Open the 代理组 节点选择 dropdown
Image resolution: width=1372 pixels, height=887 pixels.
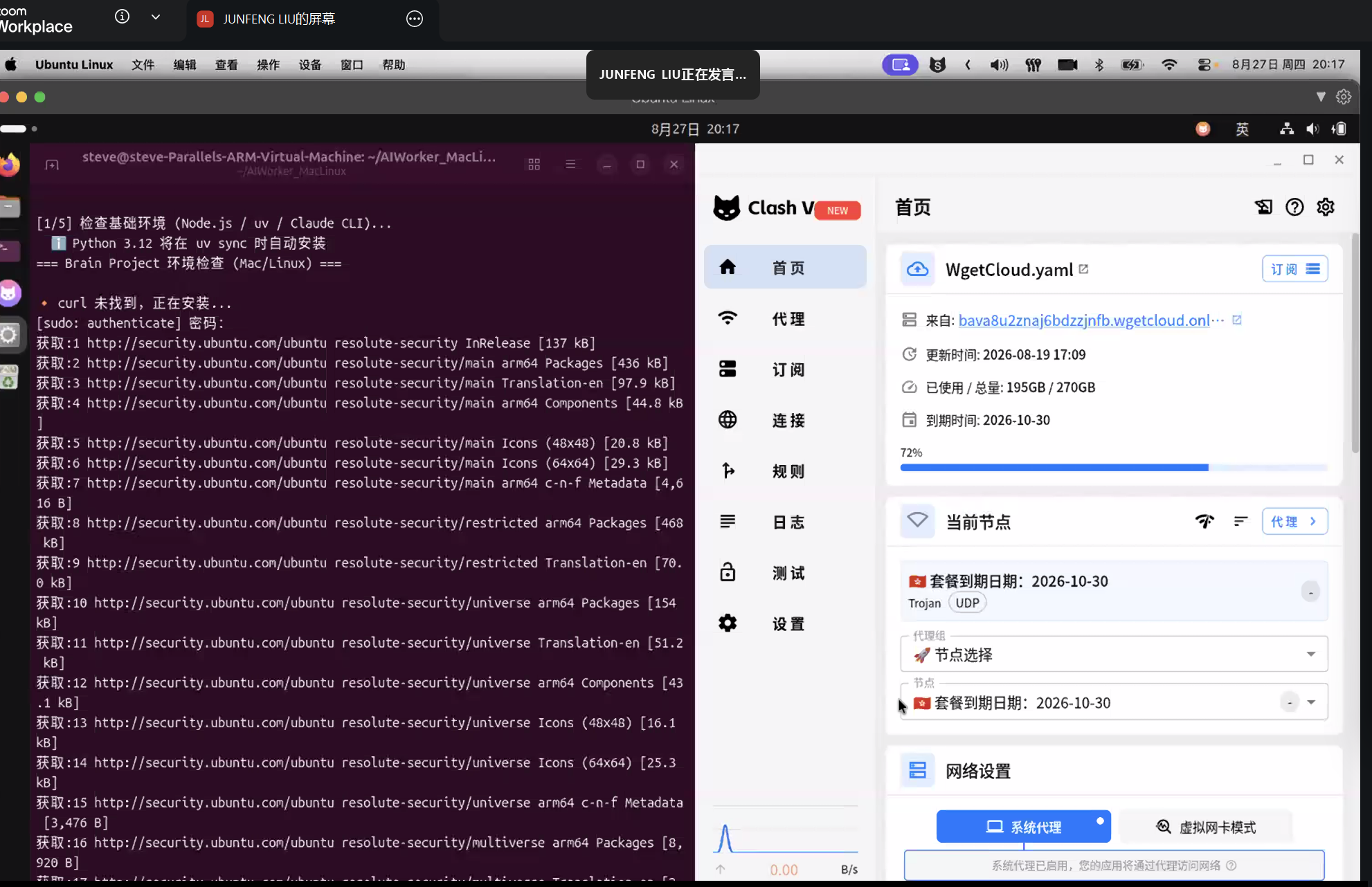pyautogui.click(x=1114, y=654)
